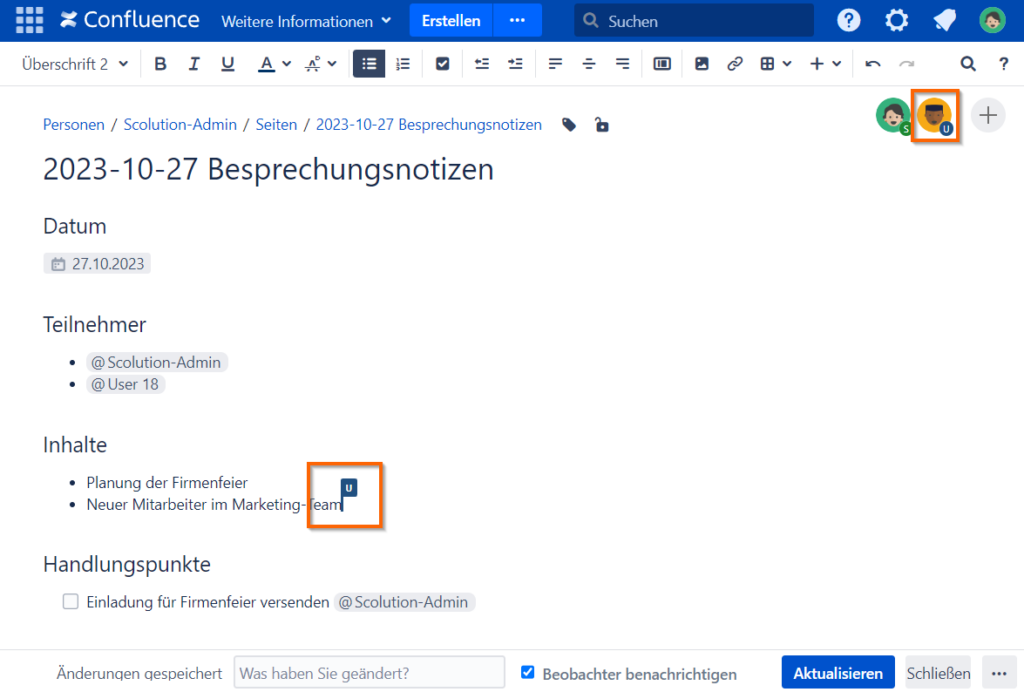Toggle bold formatting

click(160, 63)
